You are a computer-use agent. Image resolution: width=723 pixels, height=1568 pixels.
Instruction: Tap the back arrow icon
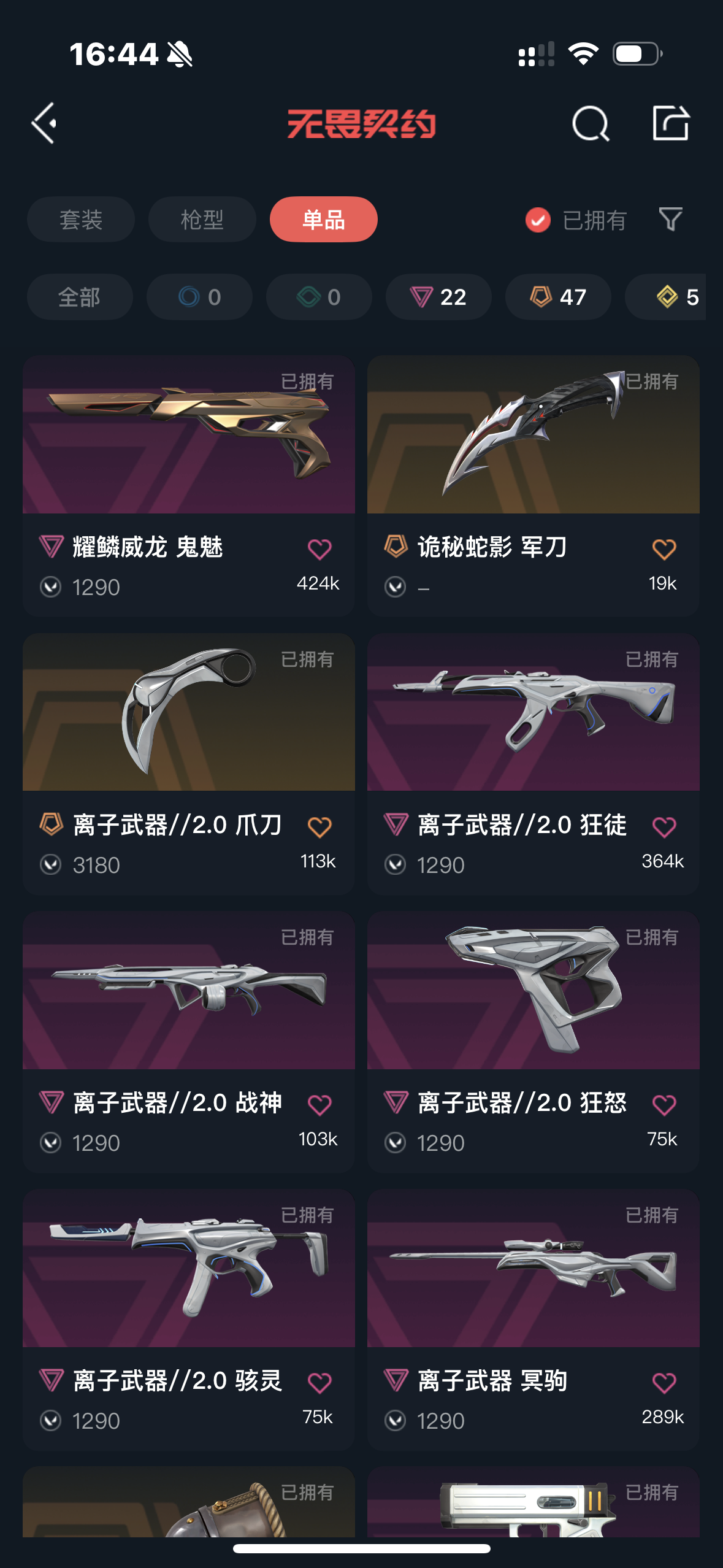44,123
